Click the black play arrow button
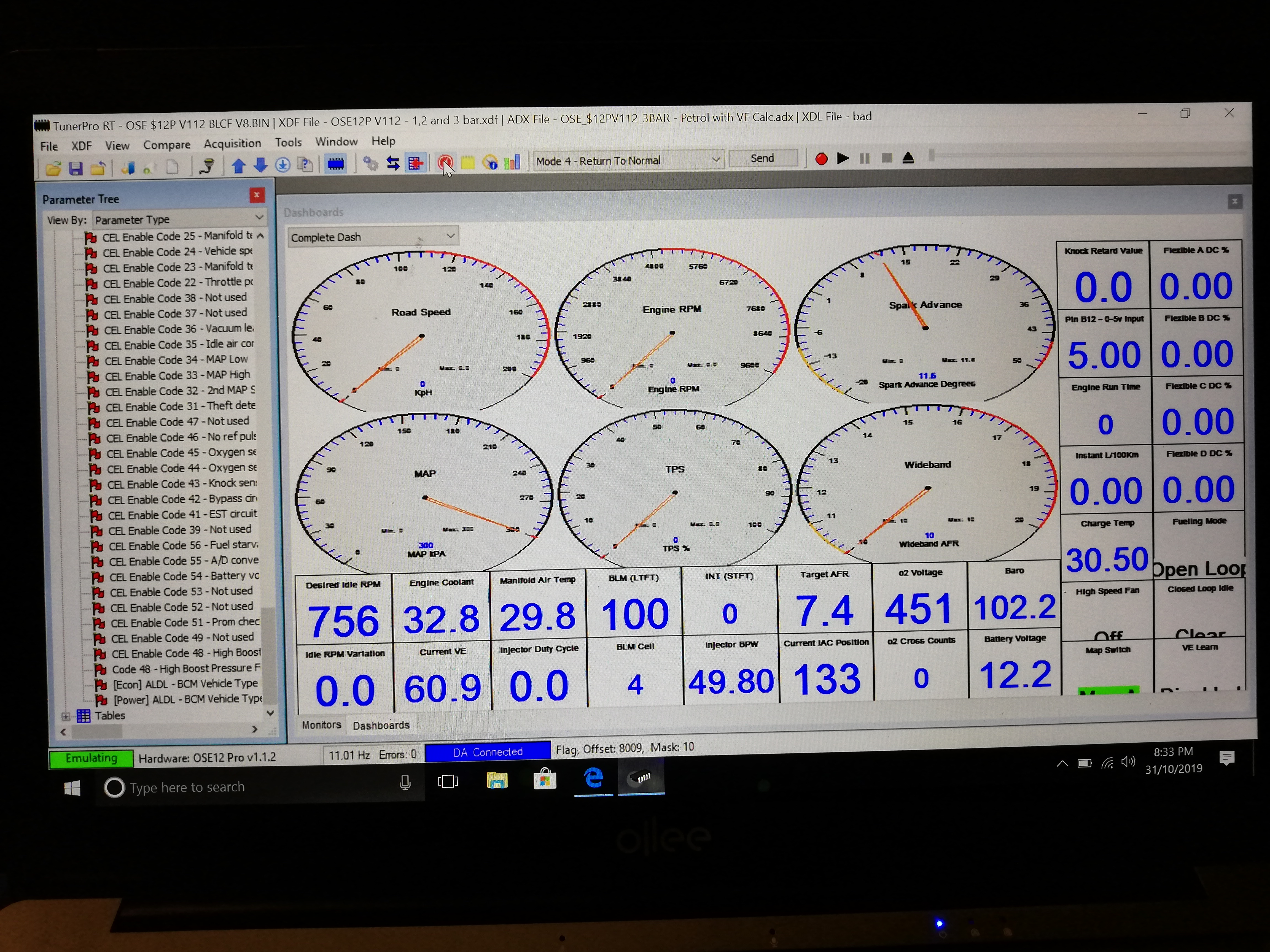Viewport: 1270px width, 952px height. pos(843,158)
